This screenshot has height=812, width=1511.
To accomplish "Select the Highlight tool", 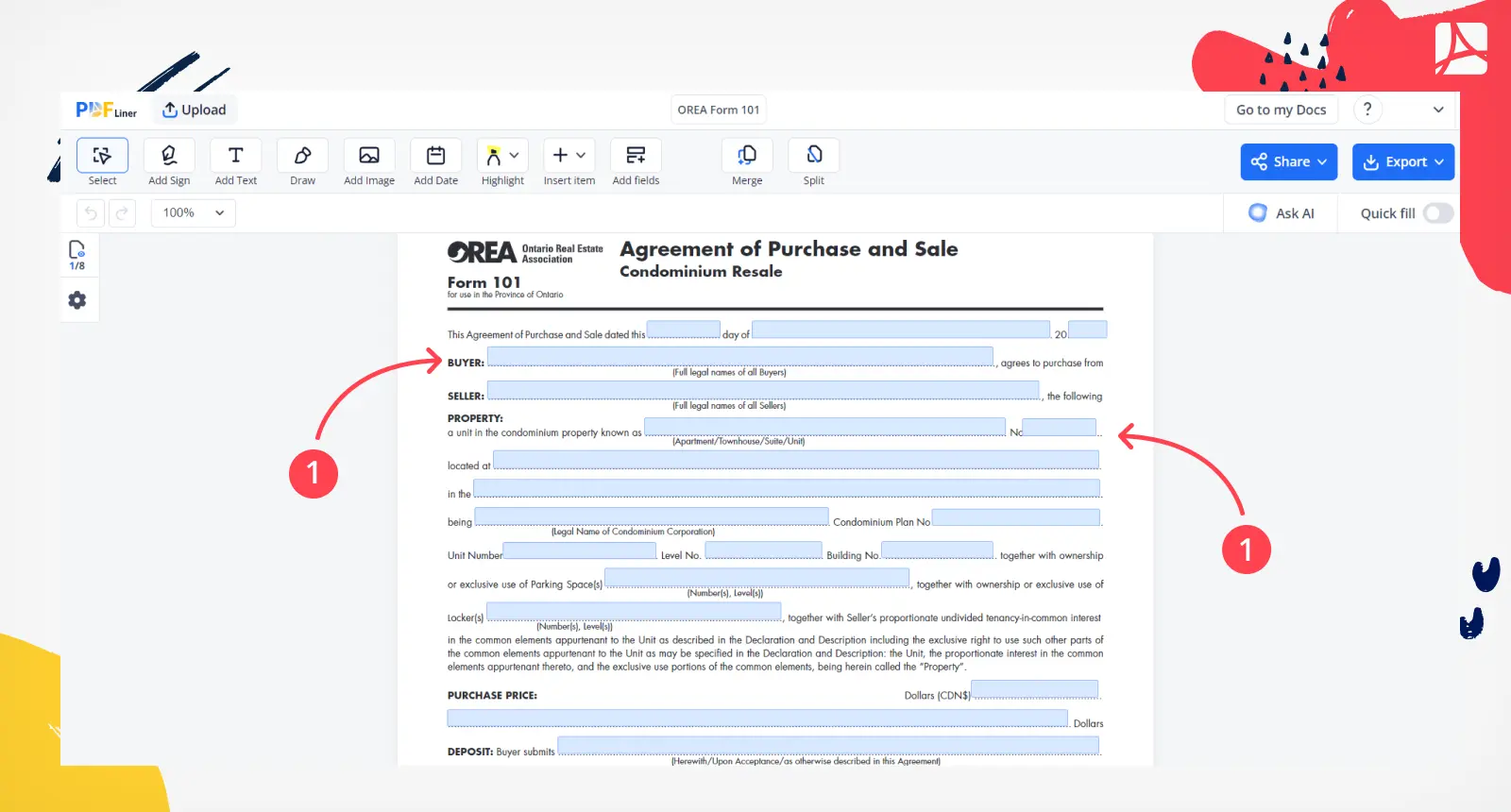I will 494,155.
